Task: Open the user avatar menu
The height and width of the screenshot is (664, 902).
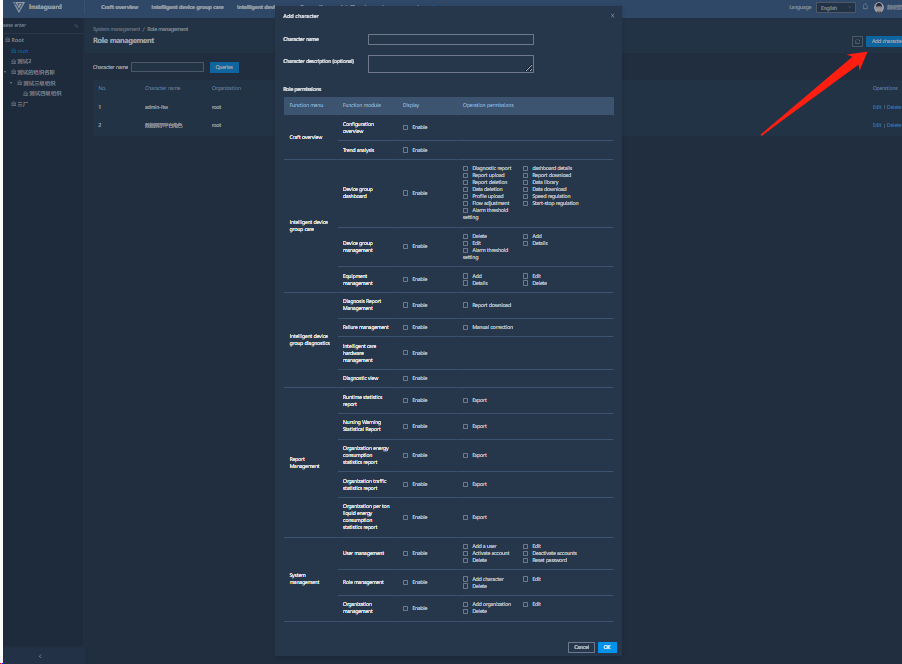Action: [878, 7]
